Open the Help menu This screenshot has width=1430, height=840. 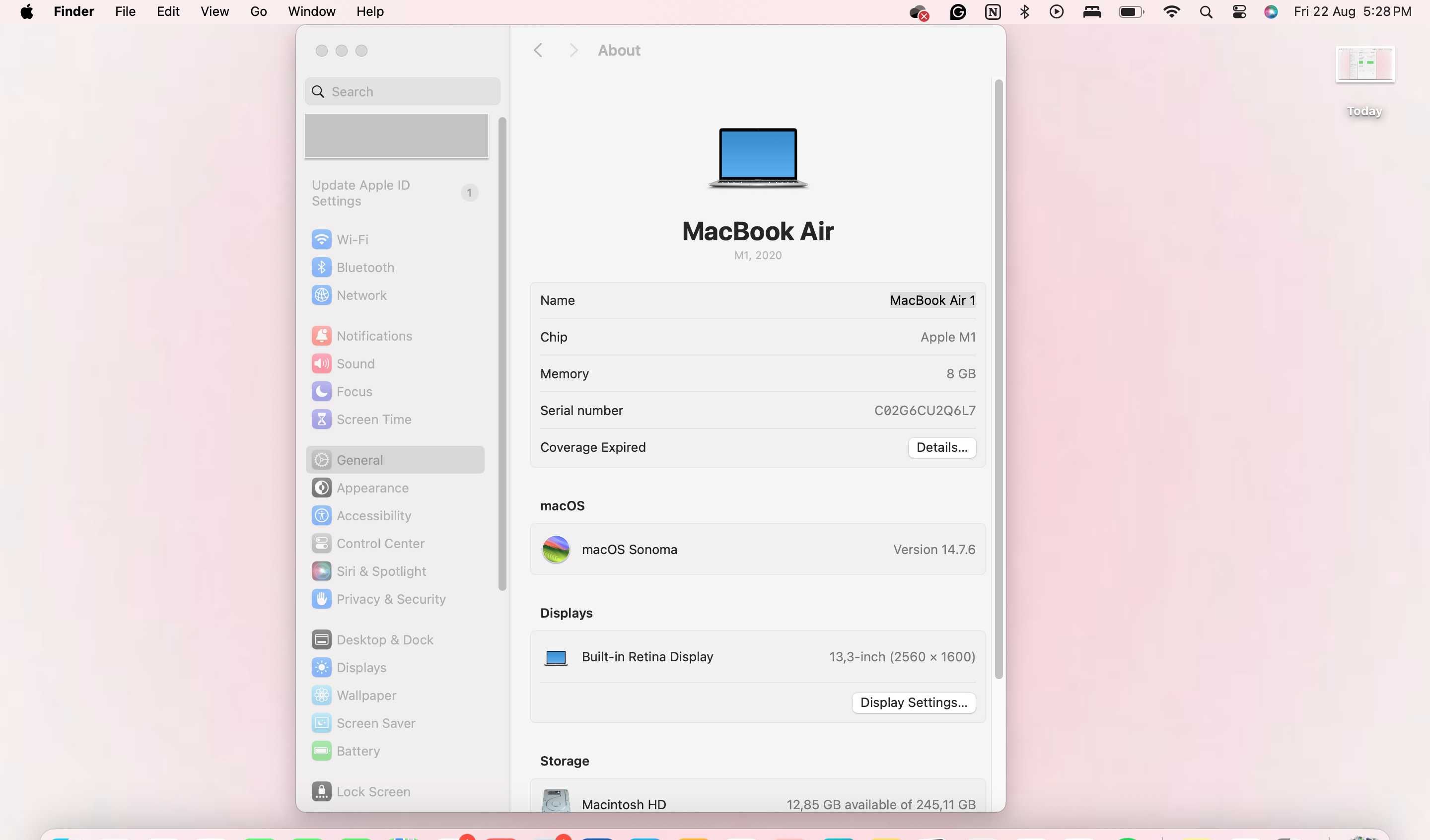(x=370, y=11)
